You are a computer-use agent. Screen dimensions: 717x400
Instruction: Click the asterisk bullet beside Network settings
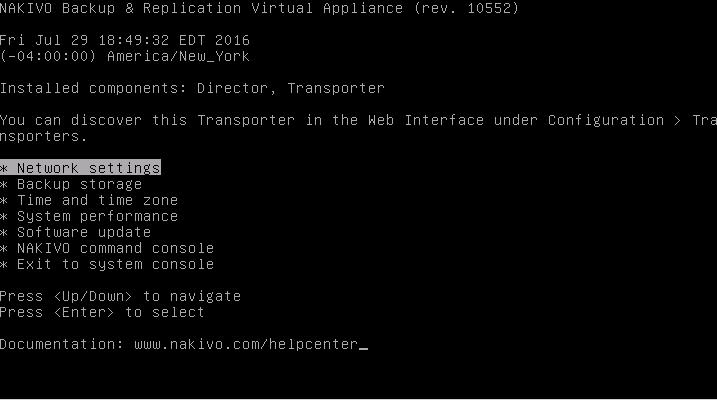[4, 168]
